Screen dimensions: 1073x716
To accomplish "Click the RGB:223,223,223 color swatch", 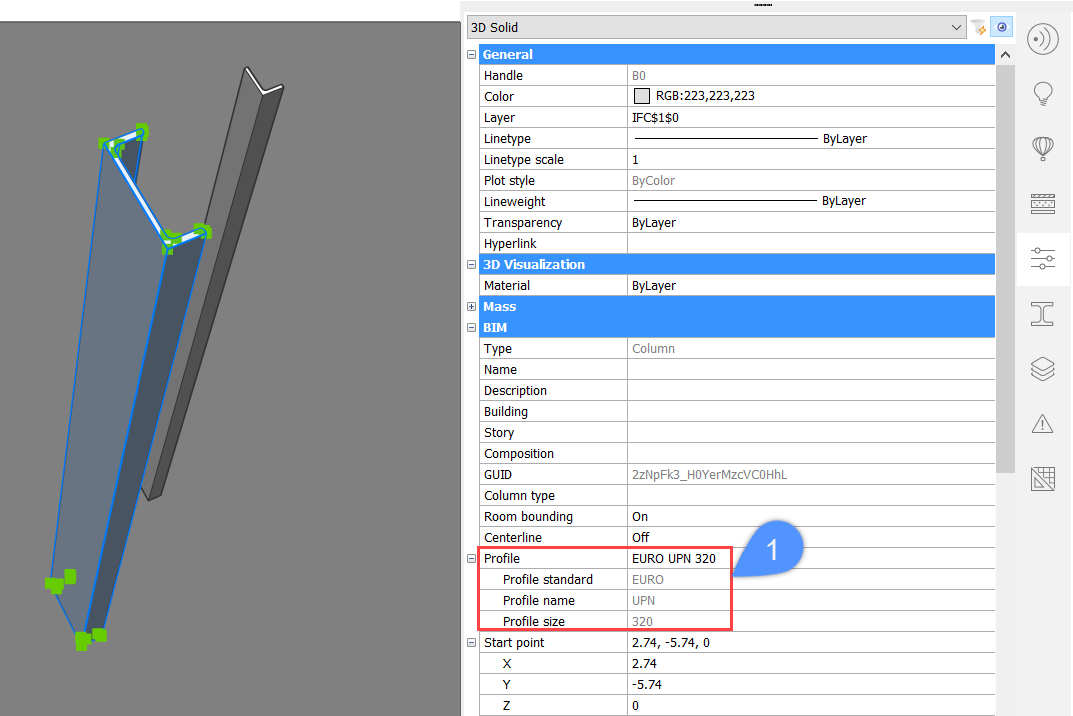I will click(x=642, y=97).
